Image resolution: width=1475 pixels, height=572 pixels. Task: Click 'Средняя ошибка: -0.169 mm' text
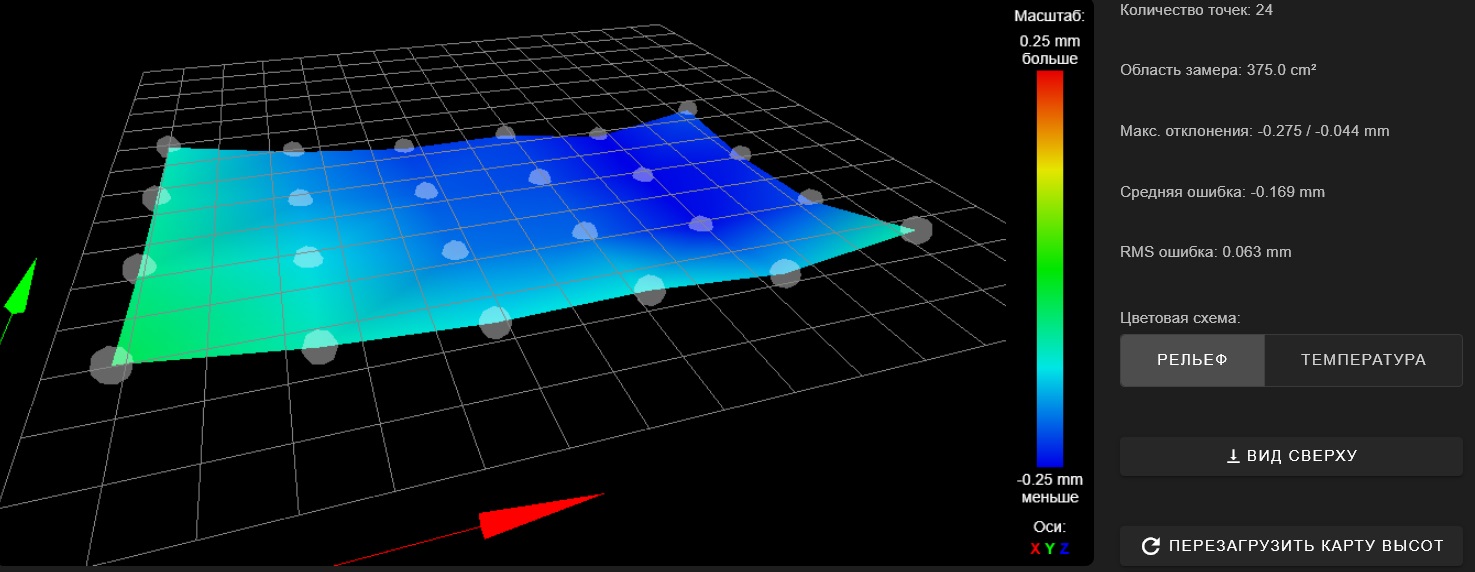point(1222,191)
